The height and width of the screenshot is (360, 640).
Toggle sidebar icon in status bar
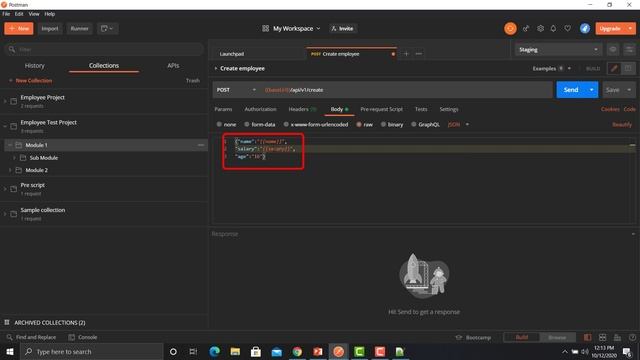[x=587, y=338]
